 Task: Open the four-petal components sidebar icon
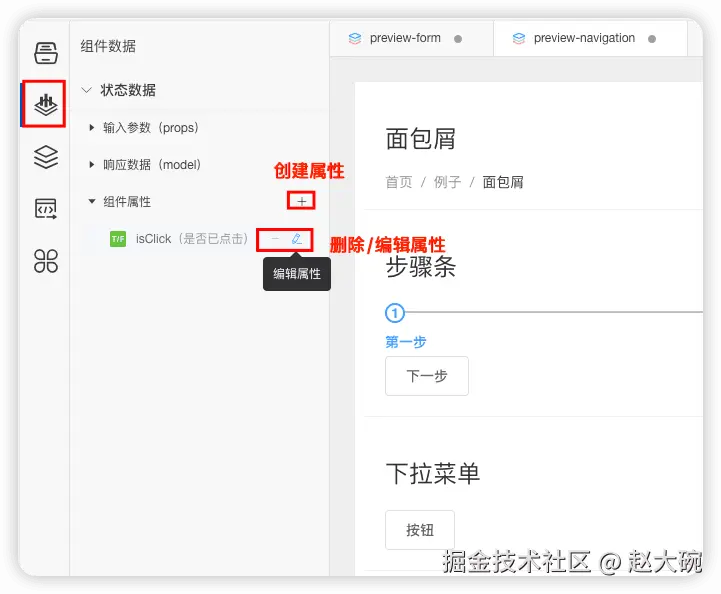(x=46, y=261)
